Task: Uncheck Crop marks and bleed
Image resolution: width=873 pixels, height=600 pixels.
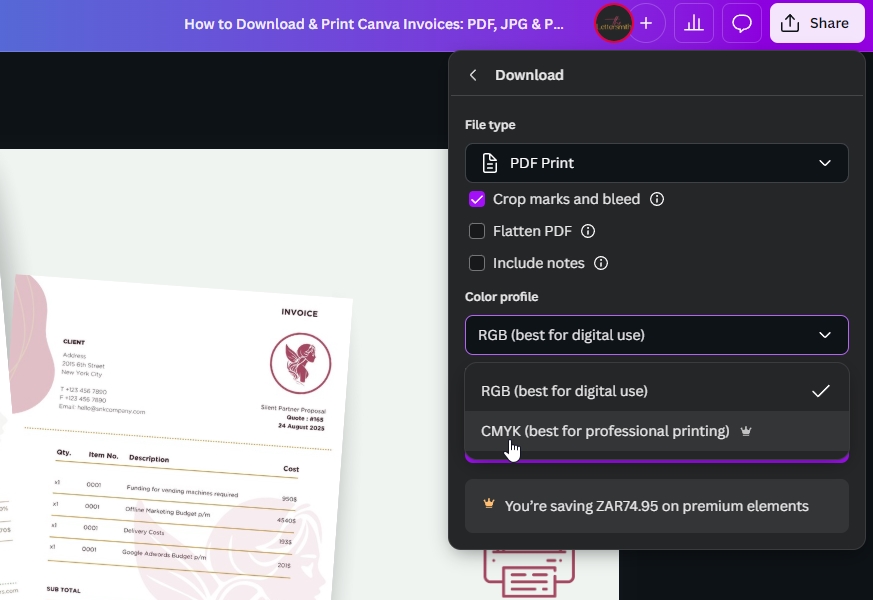Action: [x=477, y=199]
